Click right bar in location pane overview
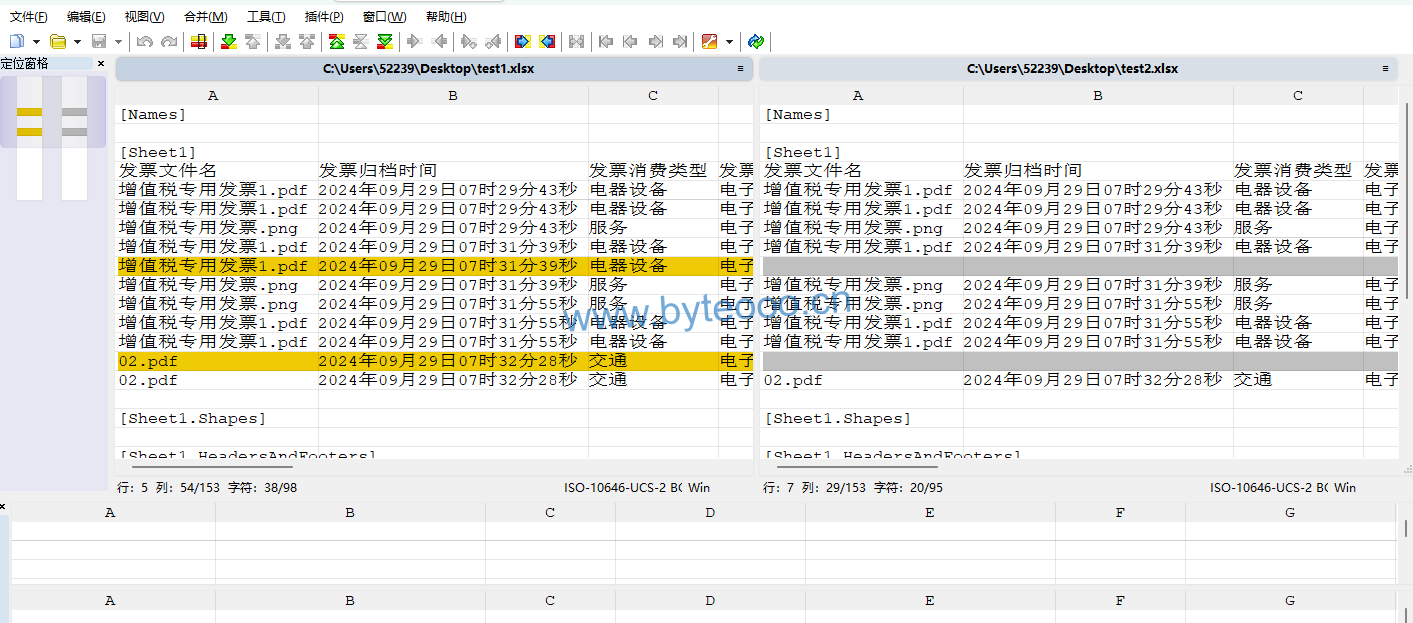 [x=74, y=139]
